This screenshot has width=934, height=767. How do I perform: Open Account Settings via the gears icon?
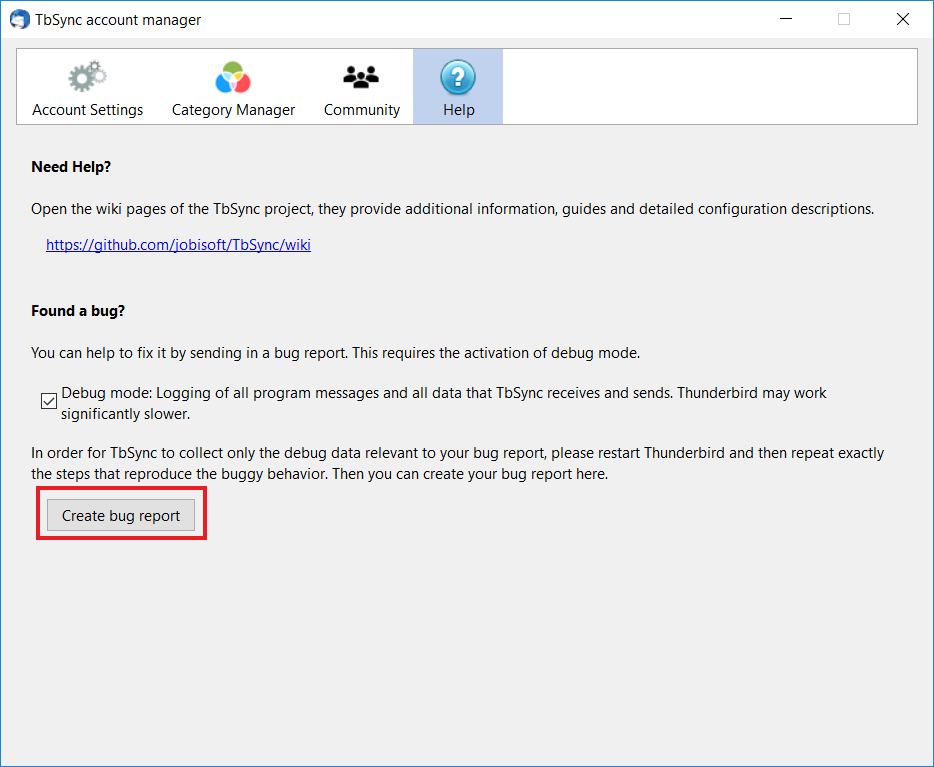pyautogui.click(x=87, y=77)
